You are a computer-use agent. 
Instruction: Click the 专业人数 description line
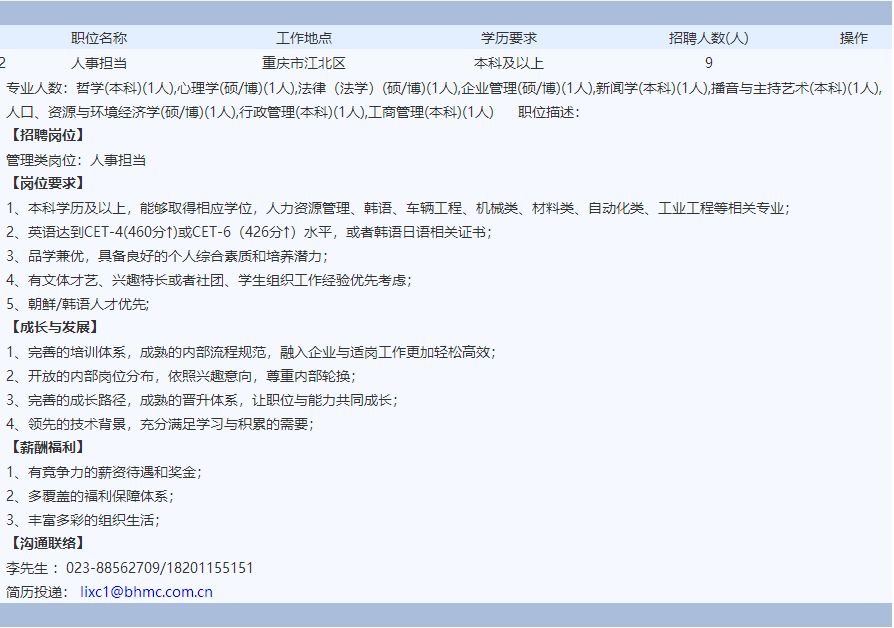pyautogui.click(x=35, y=88)
